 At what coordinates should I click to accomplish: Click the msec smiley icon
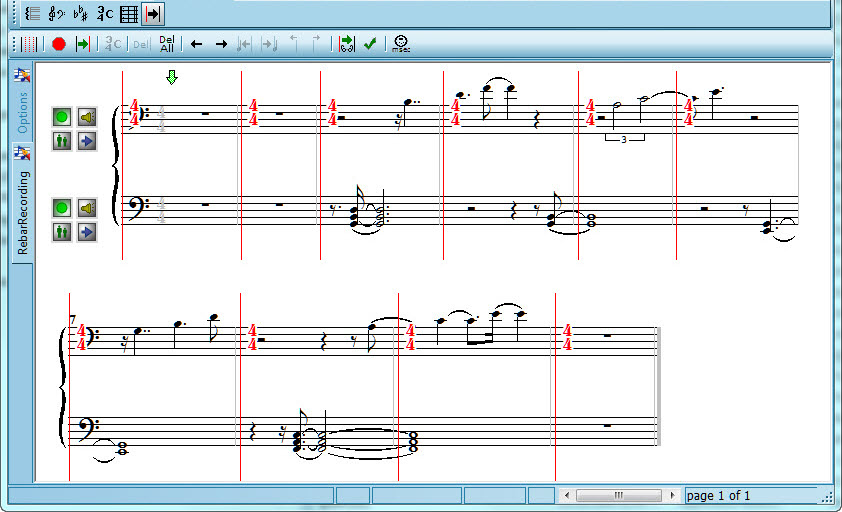400,44
